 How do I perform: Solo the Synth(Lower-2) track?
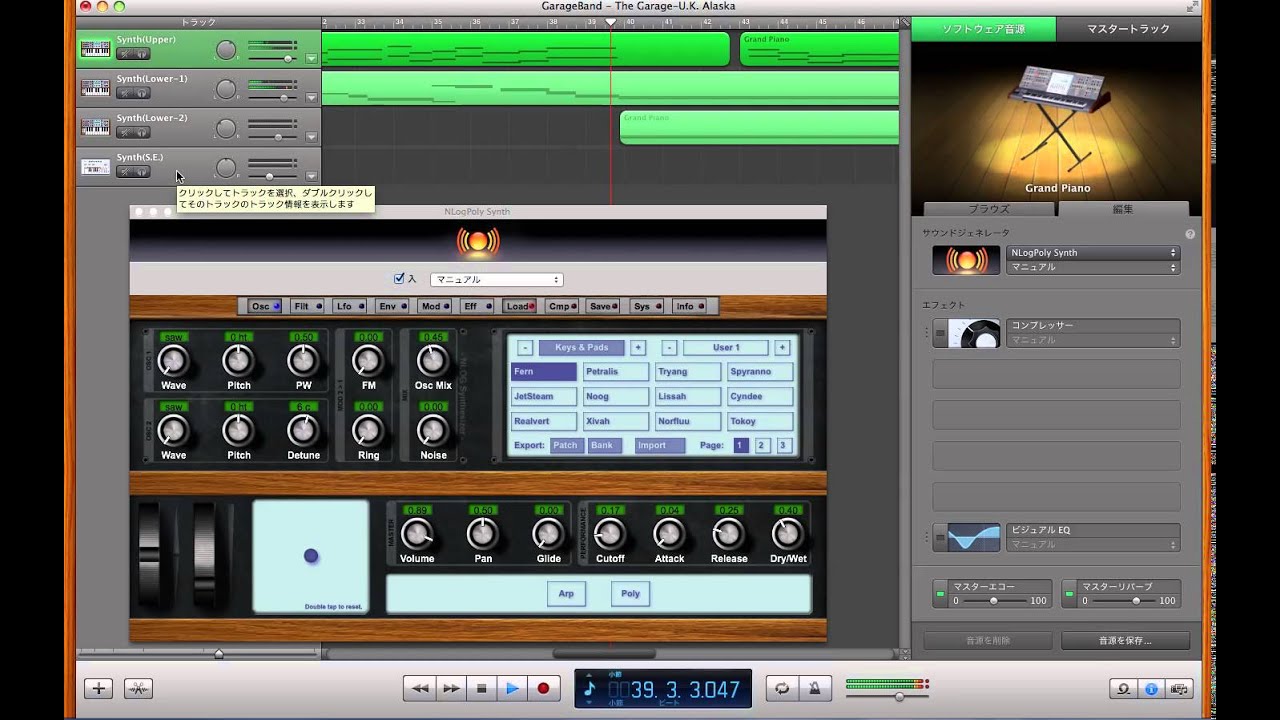(x=141, y=132)
